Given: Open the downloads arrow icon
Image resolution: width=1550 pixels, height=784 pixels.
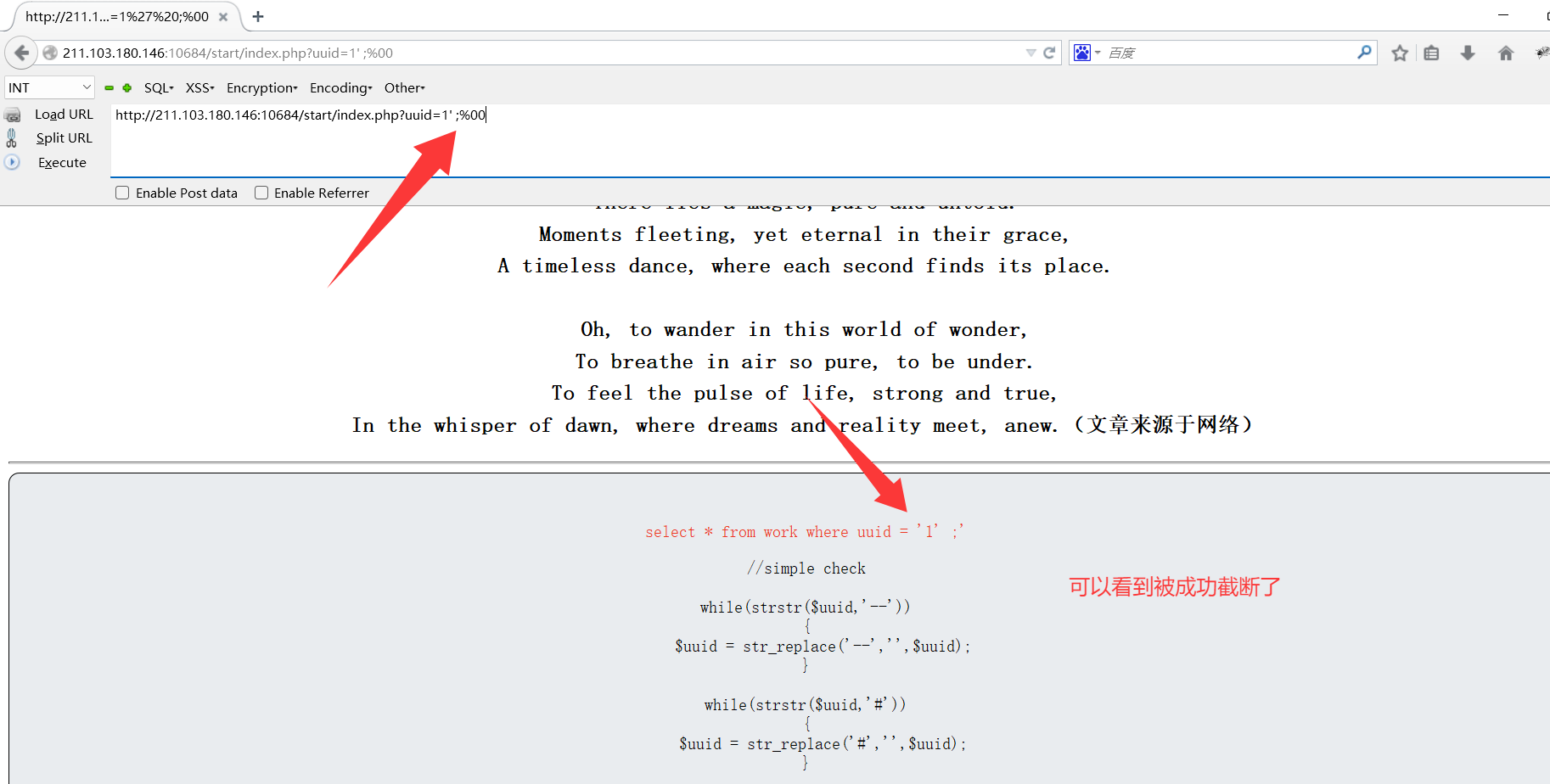Looking at the screenshot, I should (1468, 53).
